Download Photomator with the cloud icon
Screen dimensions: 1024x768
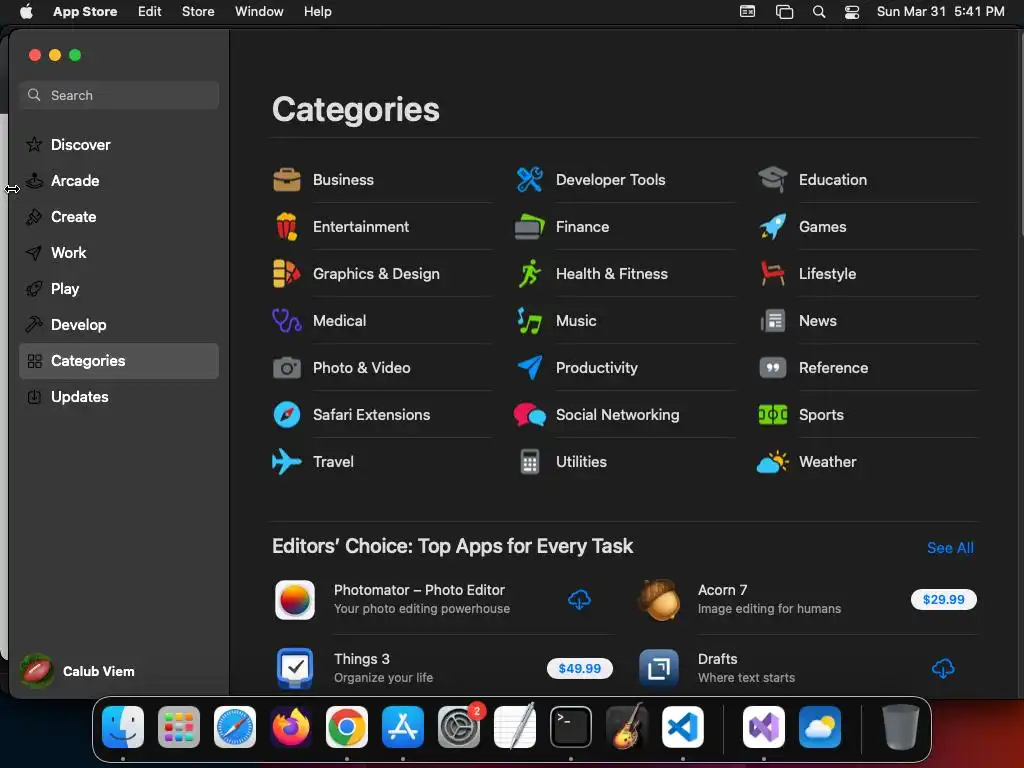coord(579,600)
